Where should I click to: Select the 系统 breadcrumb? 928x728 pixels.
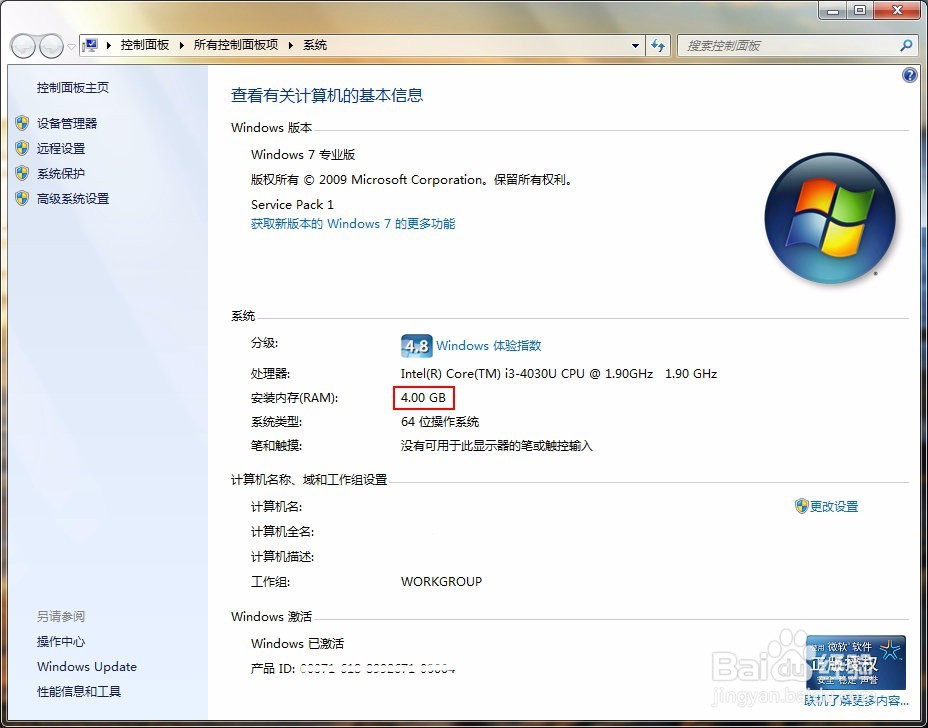pyautogui.click(x=315, y=45)
